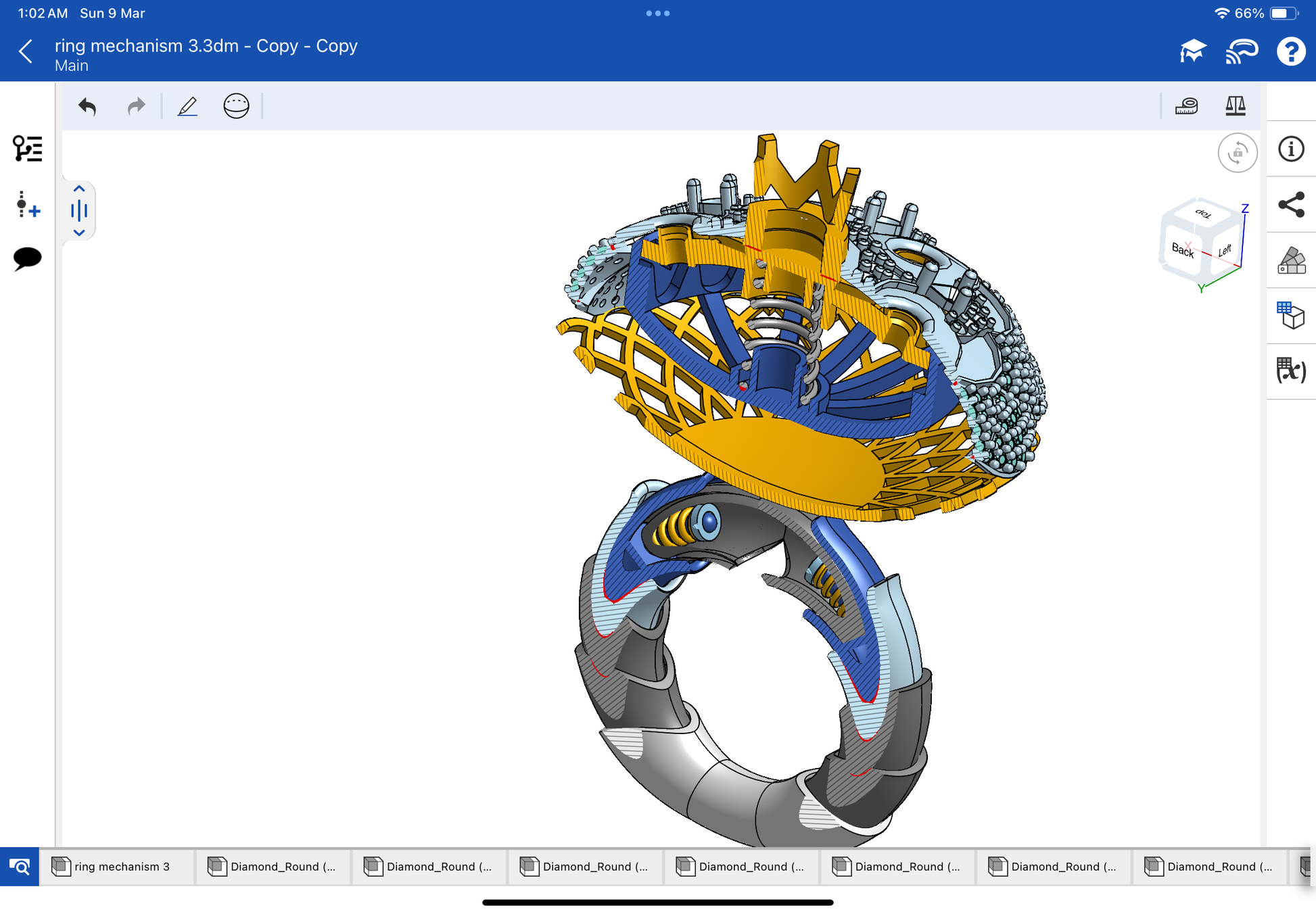Select the sketch pencil tool
The height and width of the screenshot is (914, 1316).
(187, 106)
